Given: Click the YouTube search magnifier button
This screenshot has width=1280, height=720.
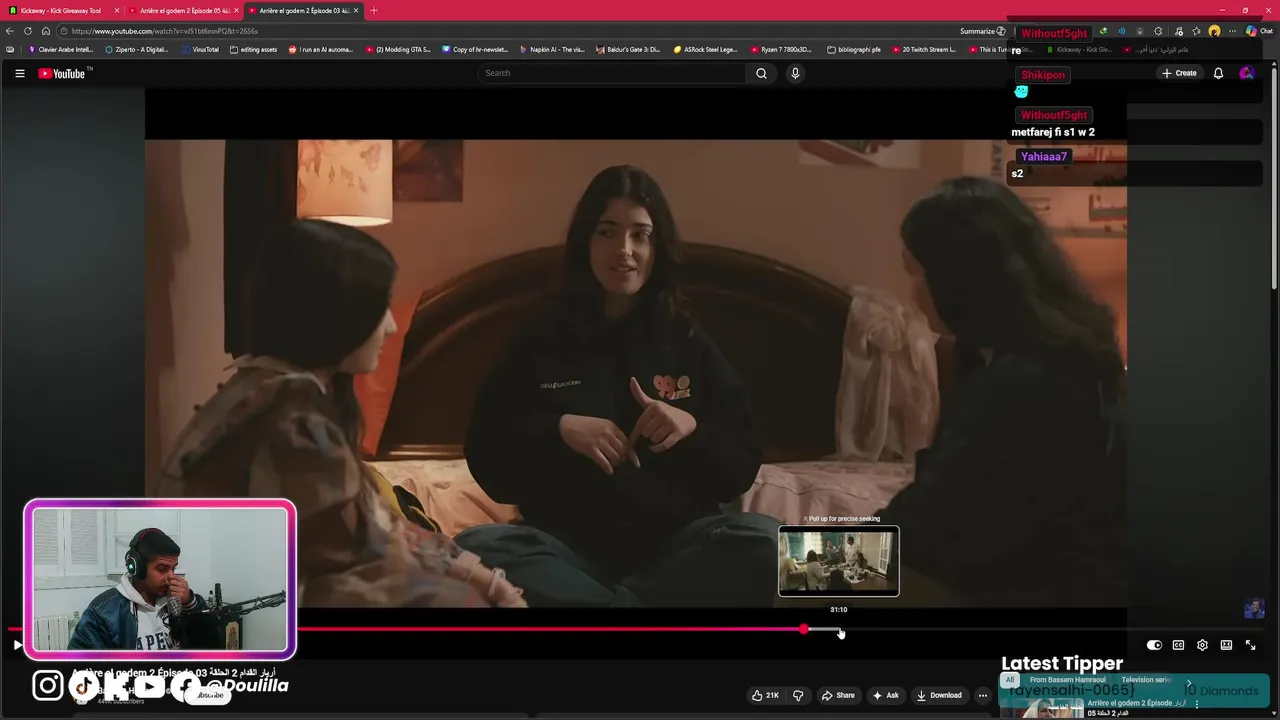Looking at the screenshot, I should (x=761, y=73).
